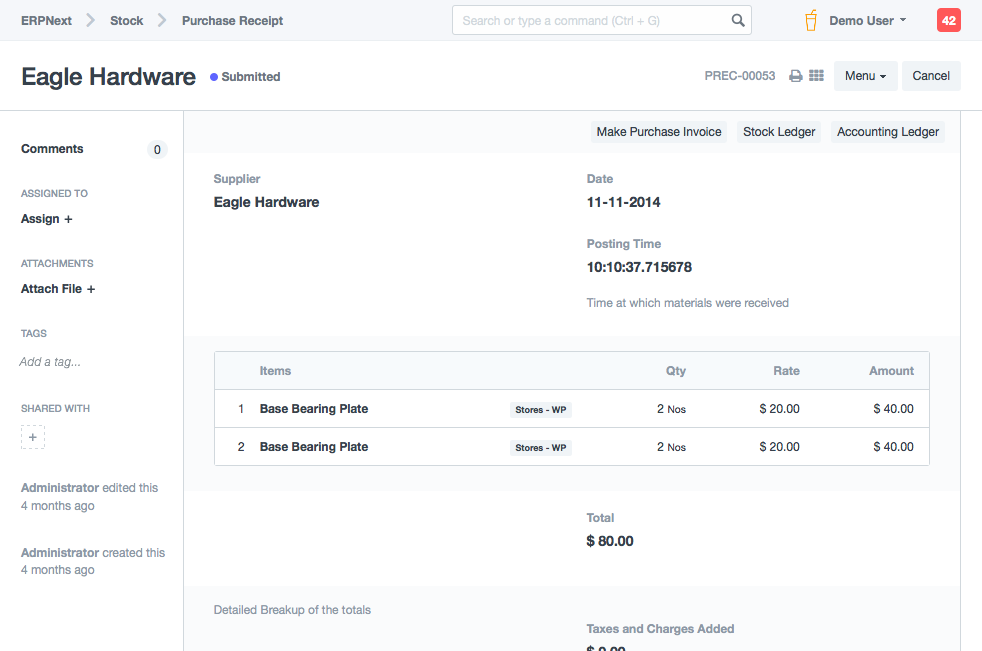Click Assign + in sidebar
The width and height of the screenshot is (982, 651).
click(47, 219)
